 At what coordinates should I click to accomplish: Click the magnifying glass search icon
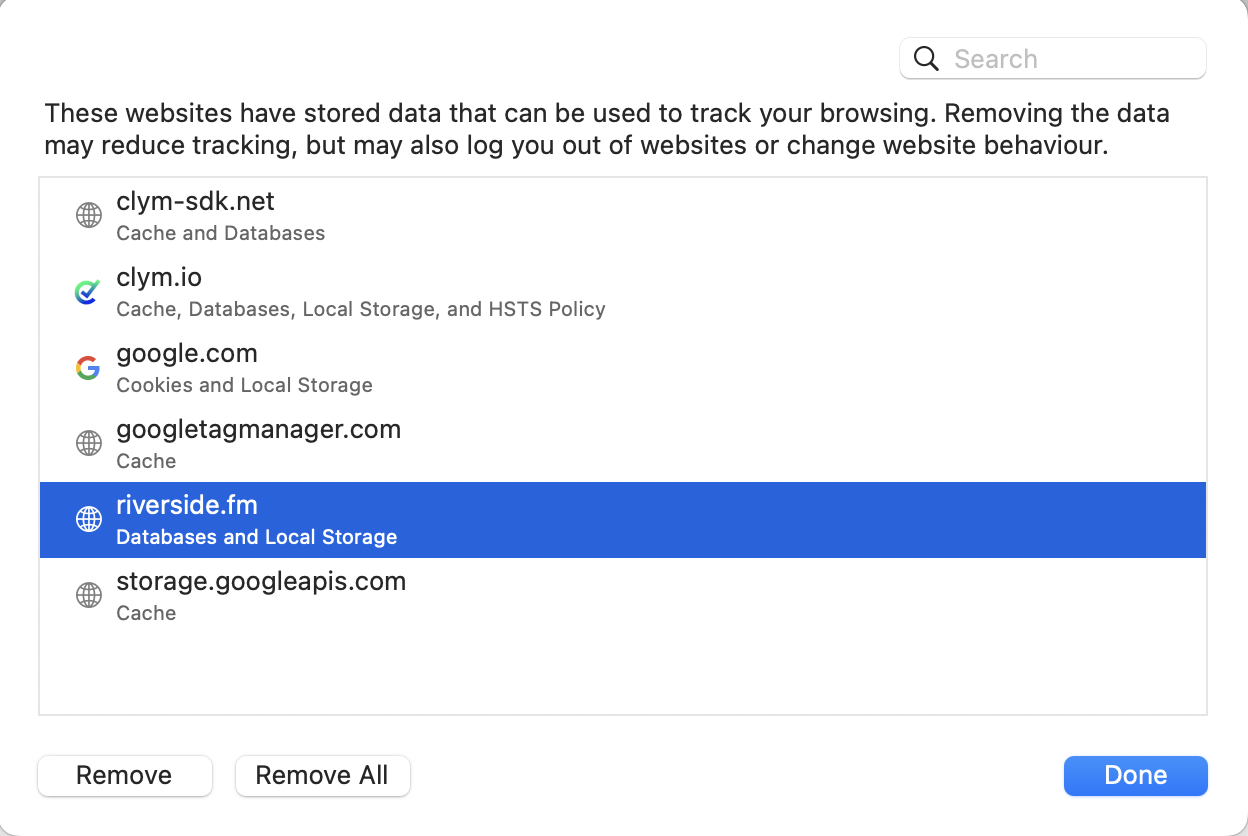[927, 59]
